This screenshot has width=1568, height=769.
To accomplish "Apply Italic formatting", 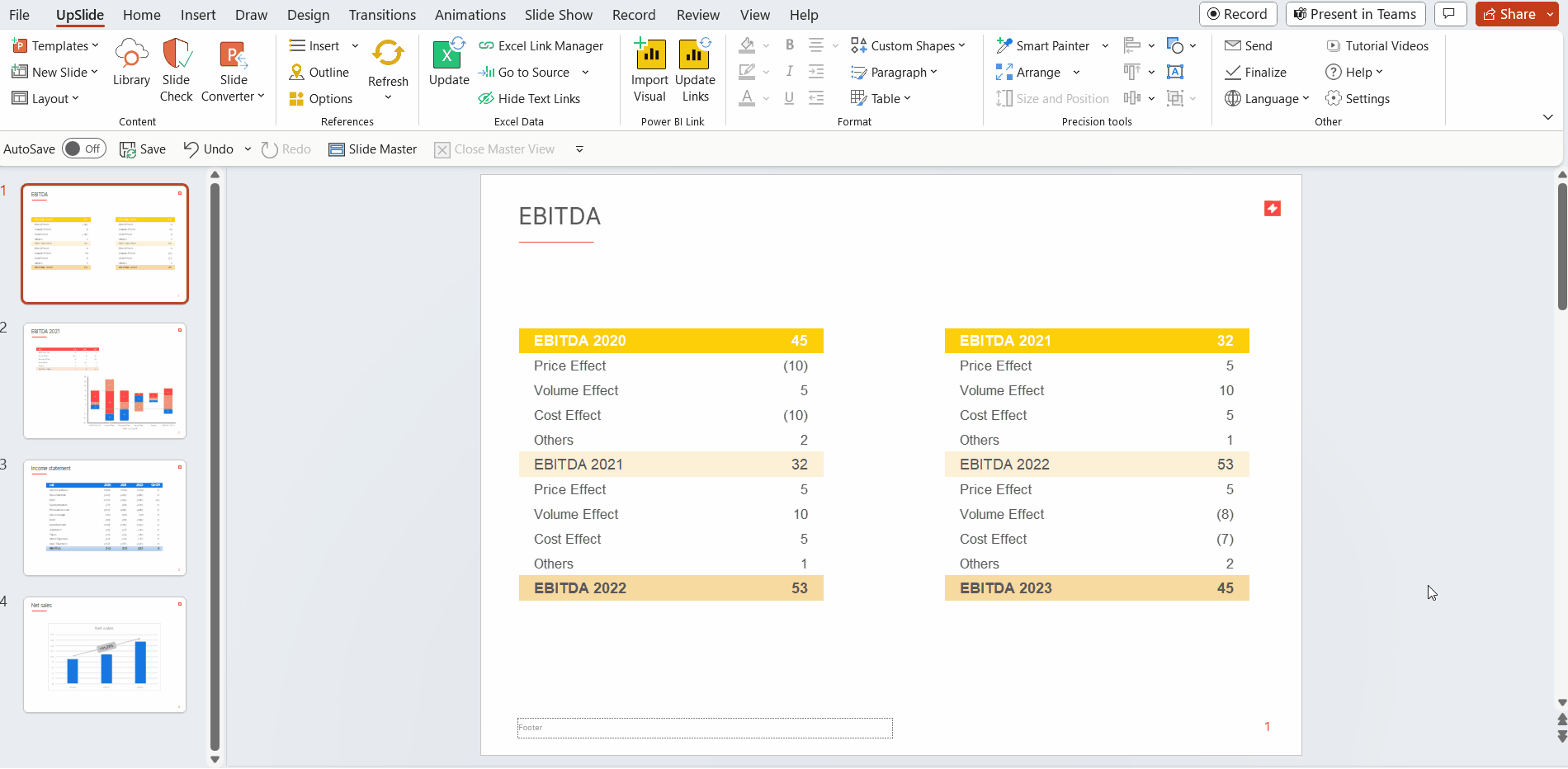I will [790, 72].
